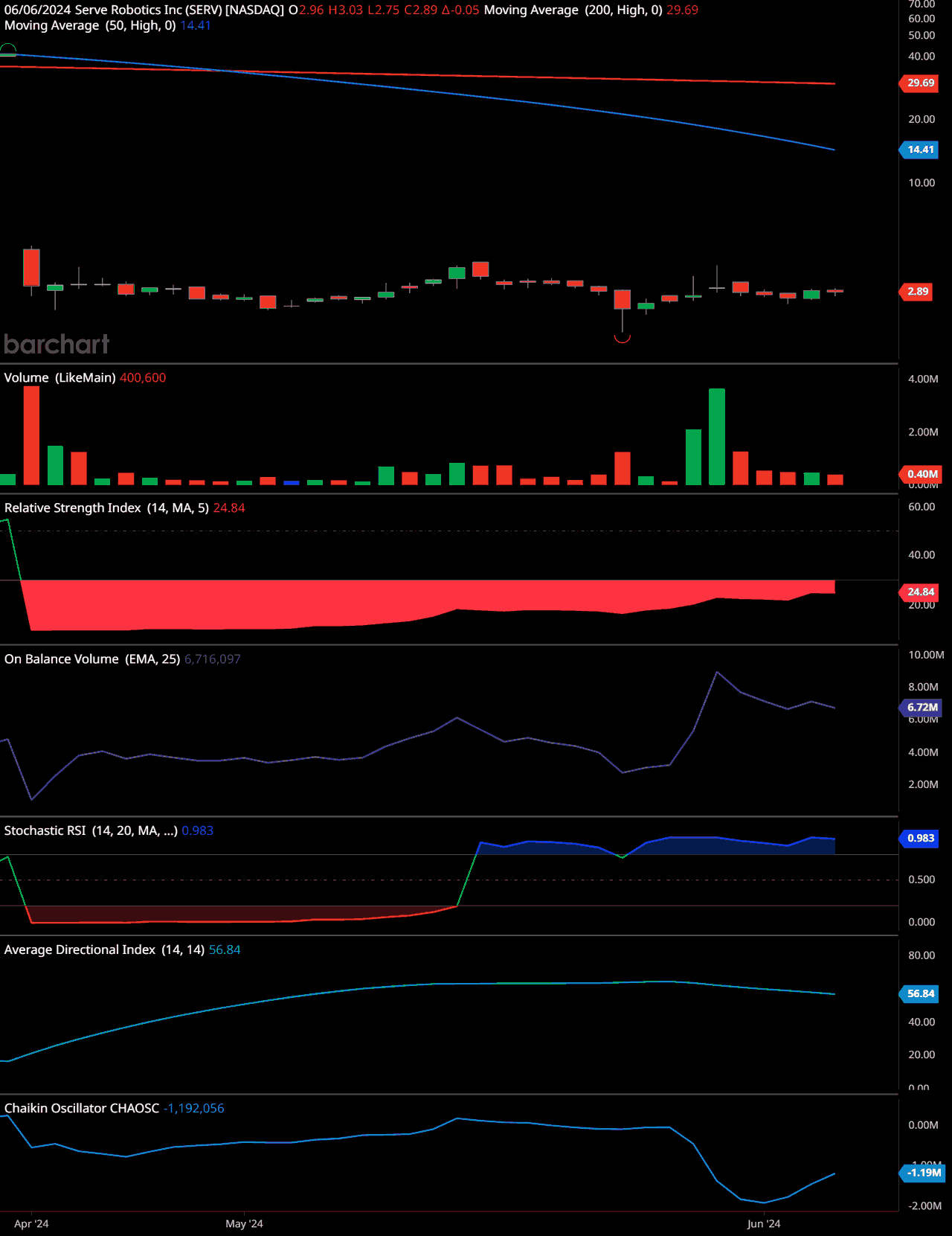952x1236 pixels.
Task: Open the Chaikin Oscillator CHAOSC label
Action: pos(82,1109)
